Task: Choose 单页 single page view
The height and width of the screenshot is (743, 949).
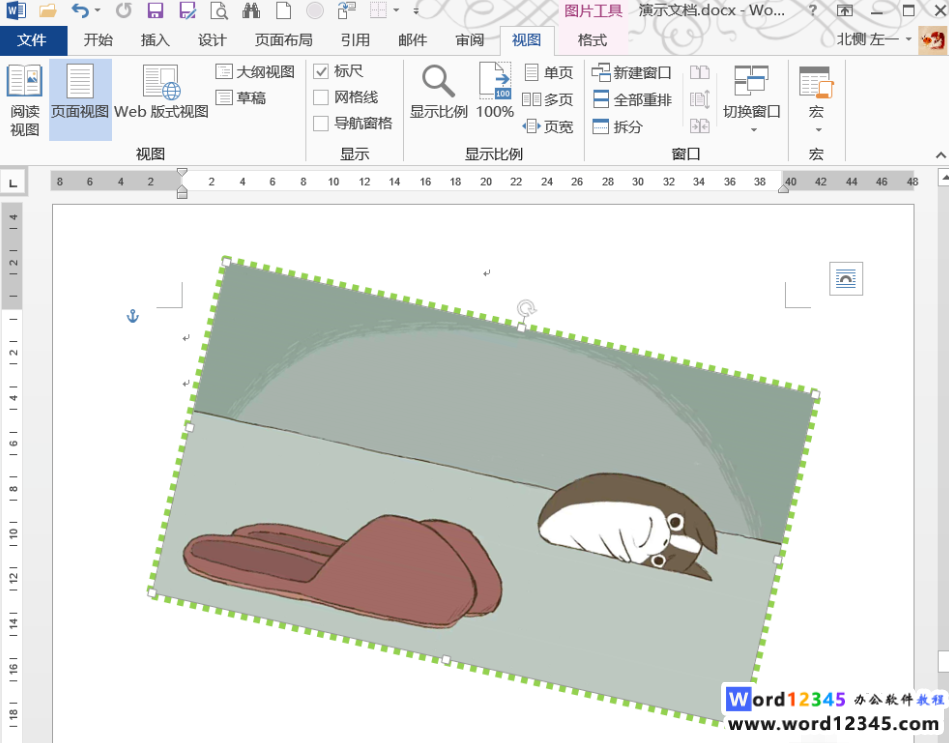Action: (x=548, y=73)
